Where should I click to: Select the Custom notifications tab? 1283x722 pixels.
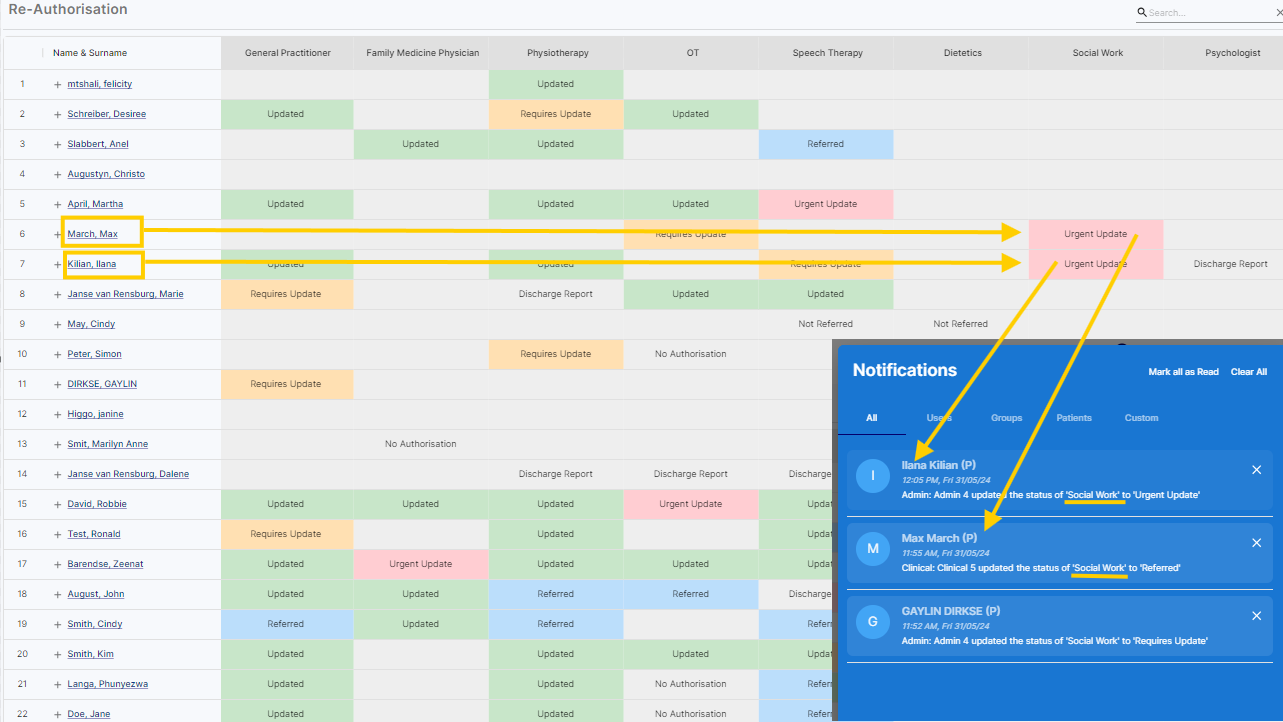pos(1141,418)
